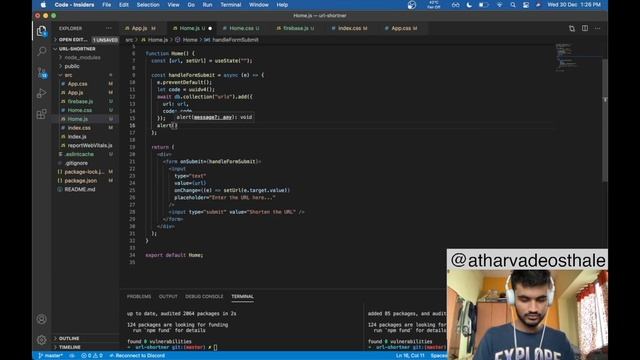Open the Problems panel tab

(x=139, y=297)
